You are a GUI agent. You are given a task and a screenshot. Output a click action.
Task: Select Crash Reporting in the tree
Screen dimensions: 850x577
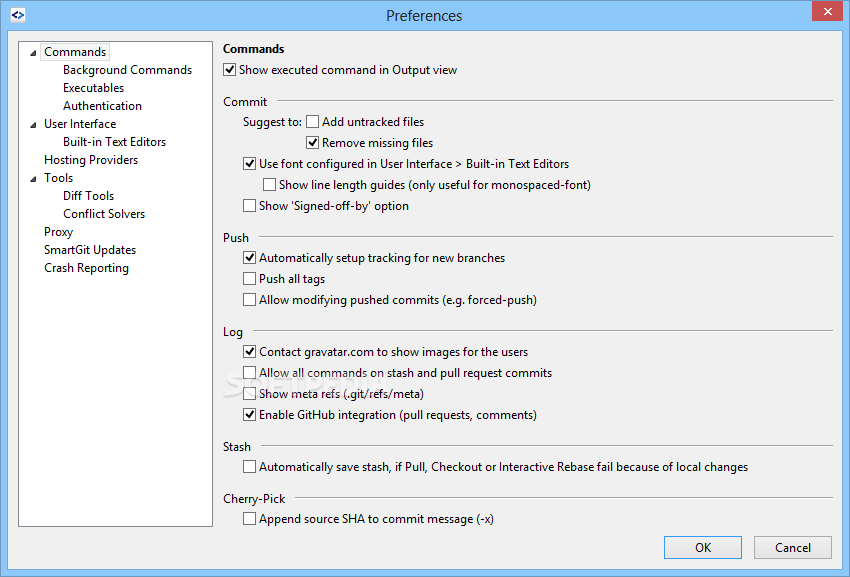click(87, 268)
